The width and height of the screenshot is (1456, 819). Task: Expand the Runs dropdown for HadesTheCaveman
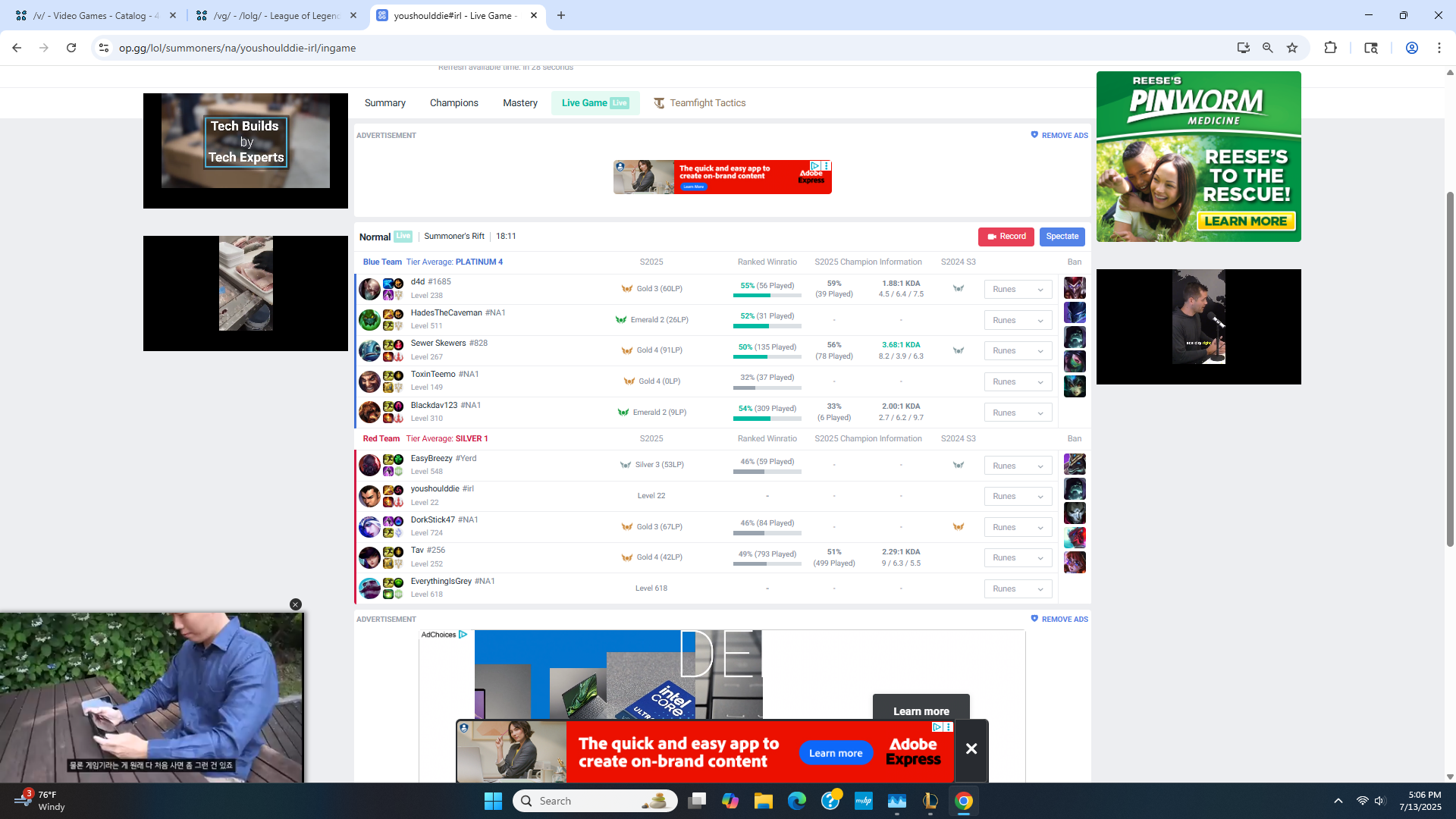coord(1018,321)
